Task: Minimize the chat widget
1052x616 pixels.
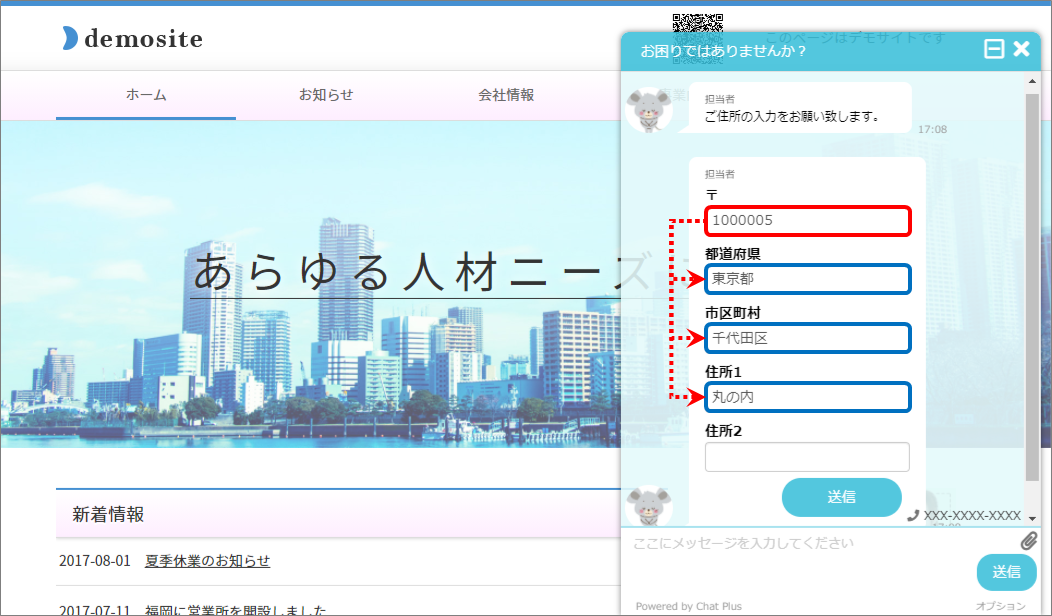Action: pyautogui.click(x=994, y=49)
